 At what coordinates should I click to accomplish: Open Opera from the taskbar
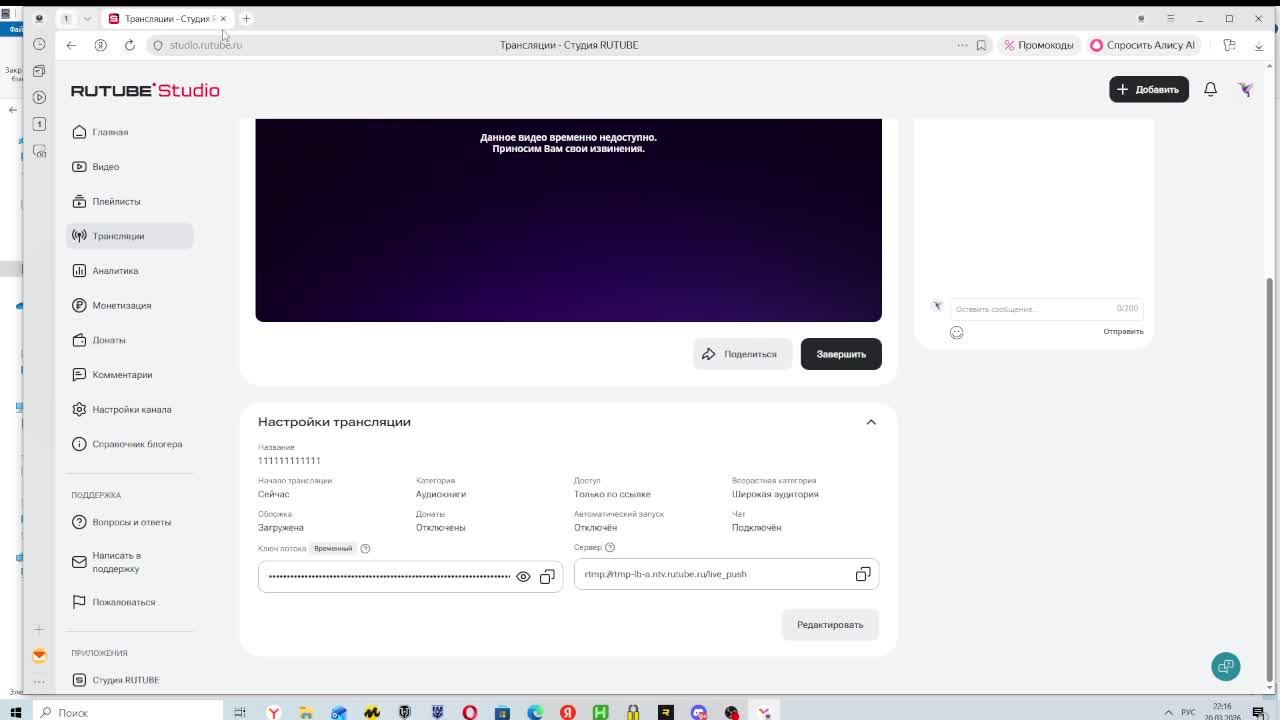click(x=470, y=712)
